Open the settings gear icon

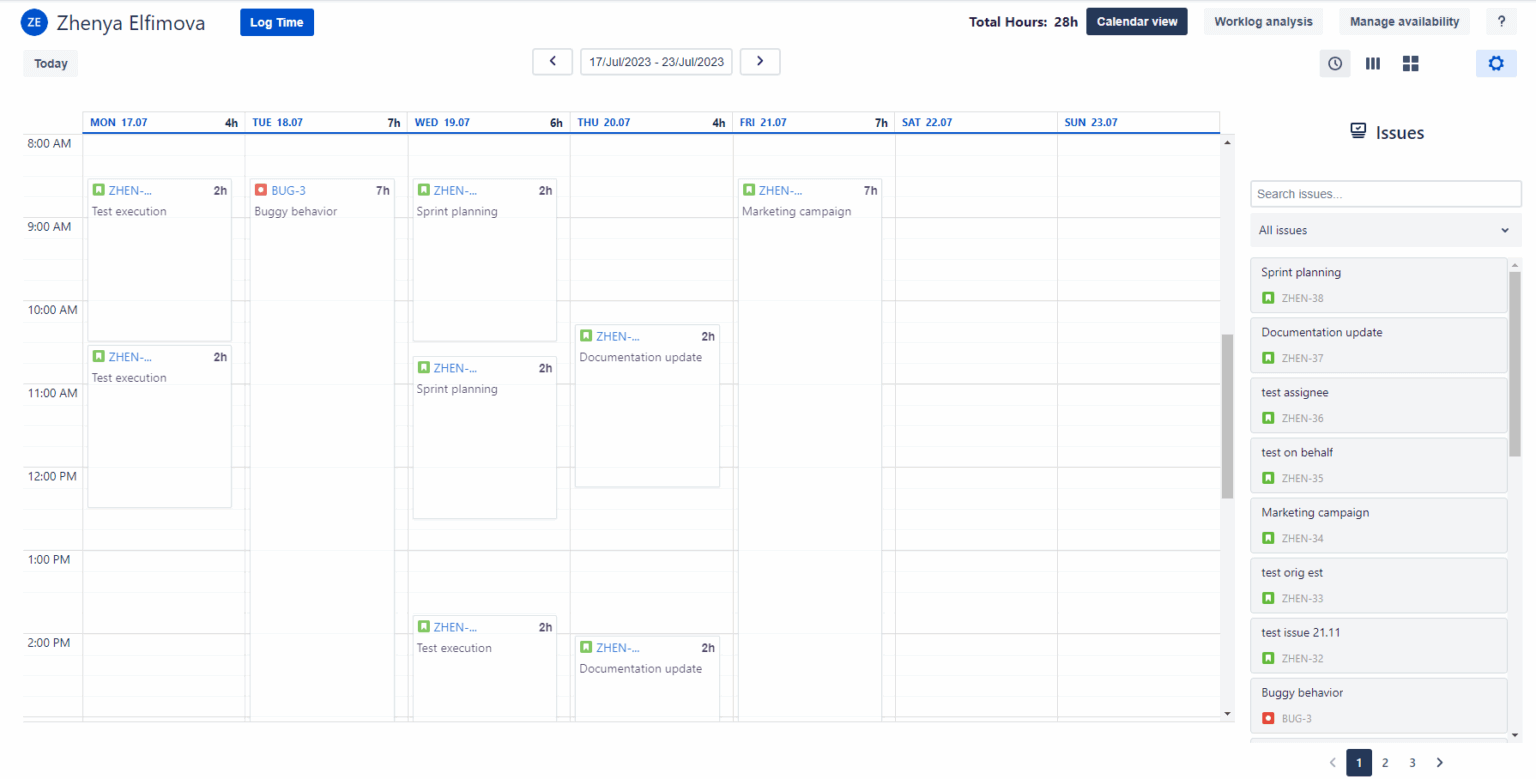pyautogui.click(x=1496, y=63)
